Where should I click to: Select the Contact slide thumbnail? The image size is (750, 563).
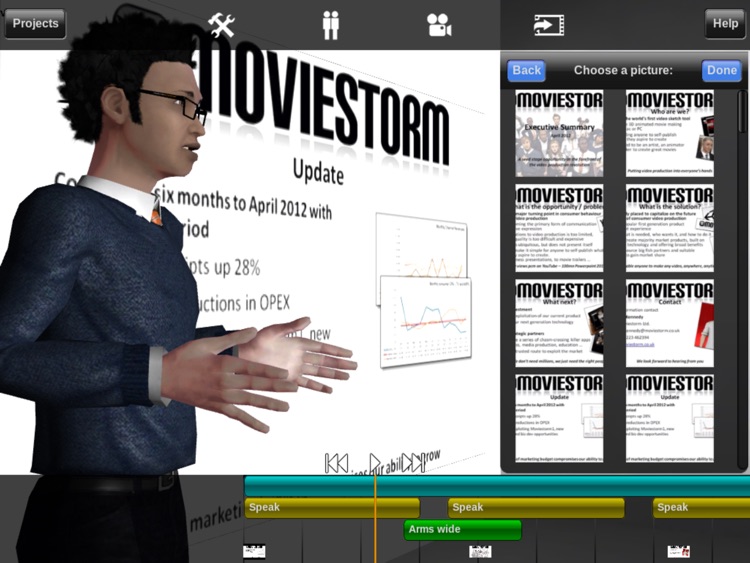tap(670, 323)
